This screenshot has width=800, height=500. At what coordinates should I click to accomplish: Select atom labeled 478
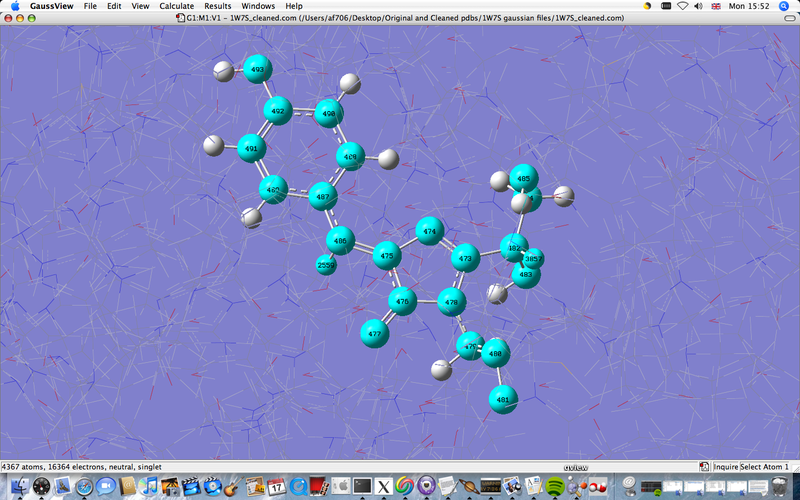(x=452, y=302)
